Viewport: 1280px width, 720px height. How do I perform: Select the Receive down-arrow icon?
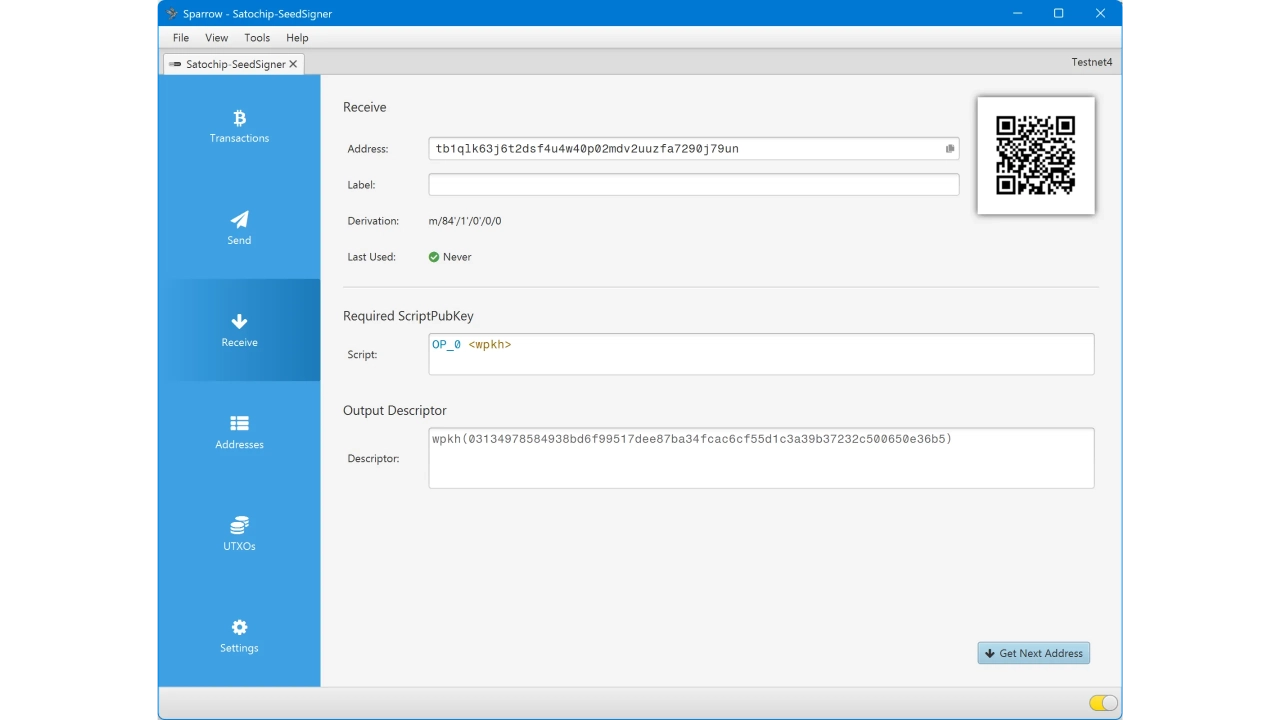(x=239, y=321)
